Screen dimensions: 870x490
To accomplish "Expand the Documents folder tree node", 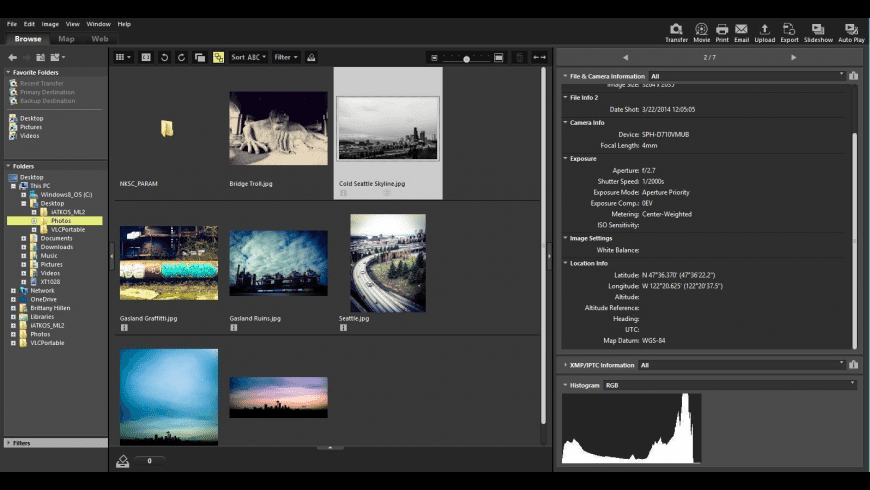I will point(24,238).
